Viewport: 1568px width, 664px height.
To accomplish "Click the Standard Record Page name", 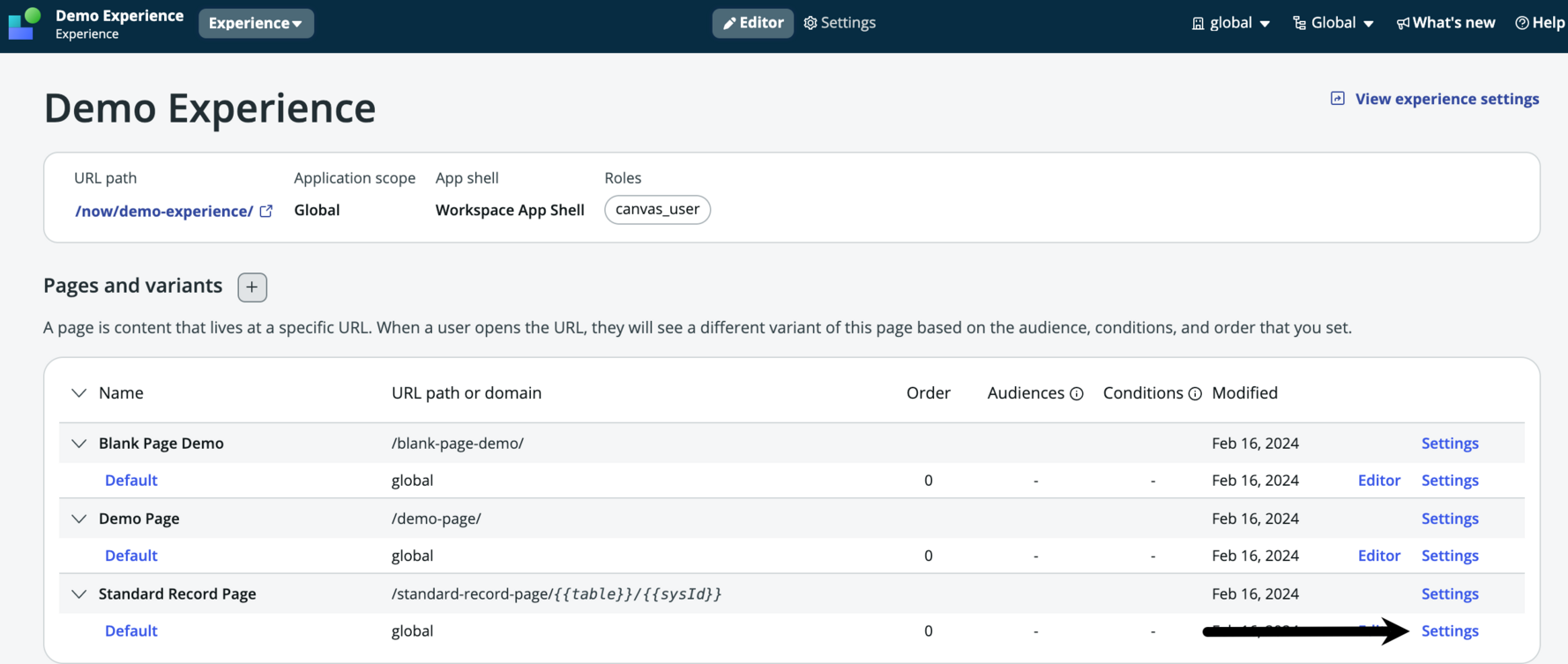I will click(x=177, y=594).
